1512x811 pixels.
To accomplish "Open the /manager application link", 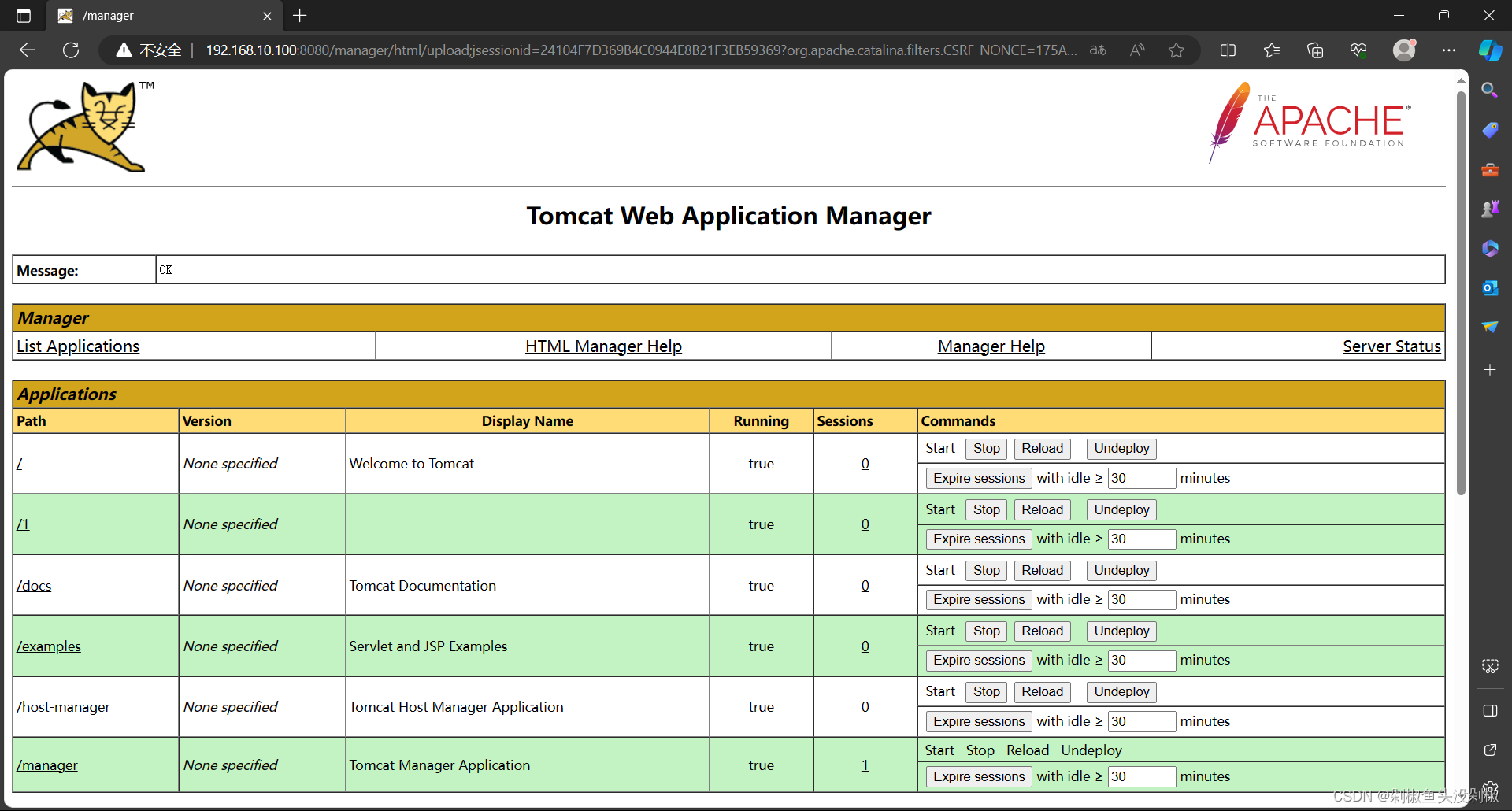I will [x=47, y=765].
